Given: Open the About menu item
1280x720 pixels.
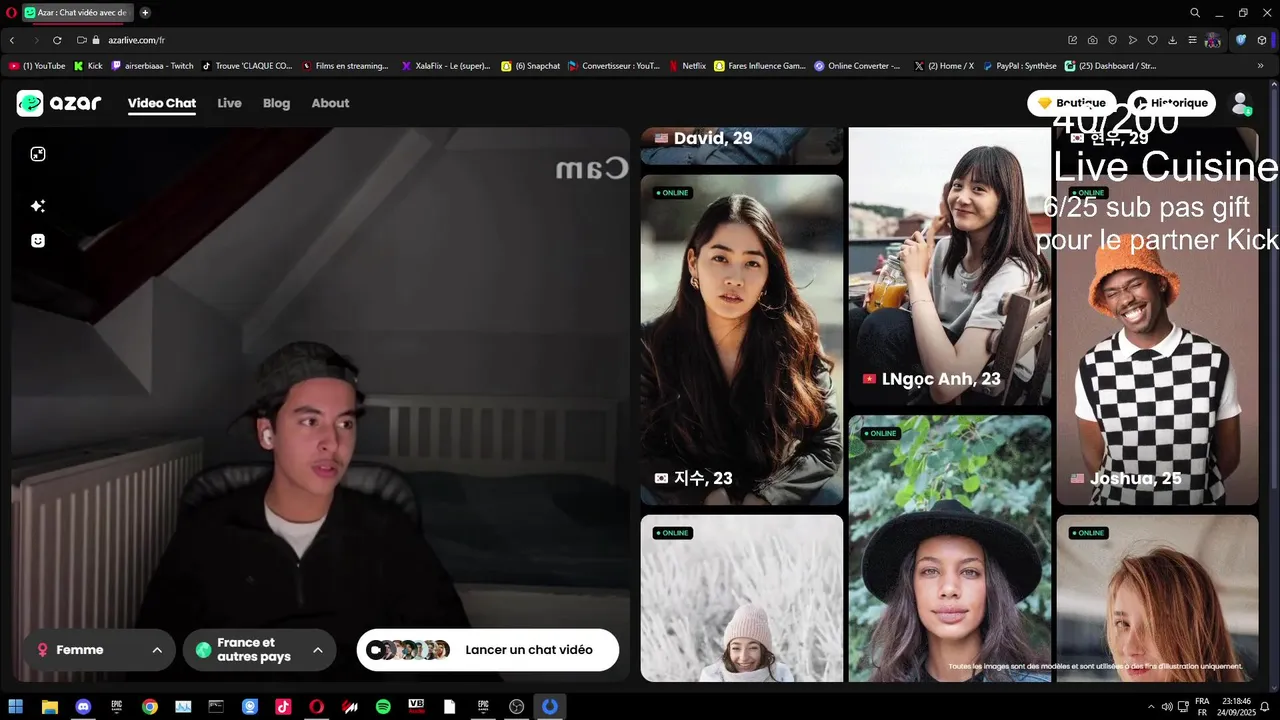Looking at the screenshot, I should pos(330,103).
